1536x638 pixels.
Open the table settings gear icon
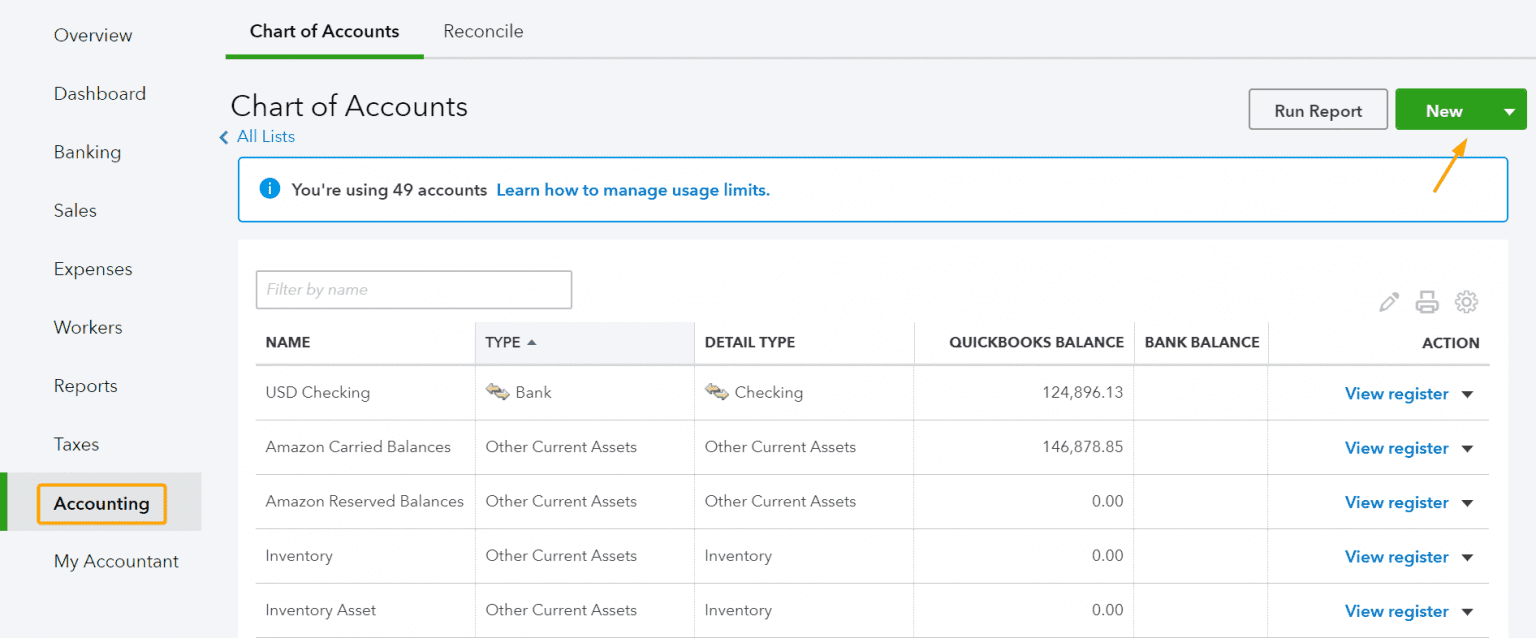(1466, 301)
